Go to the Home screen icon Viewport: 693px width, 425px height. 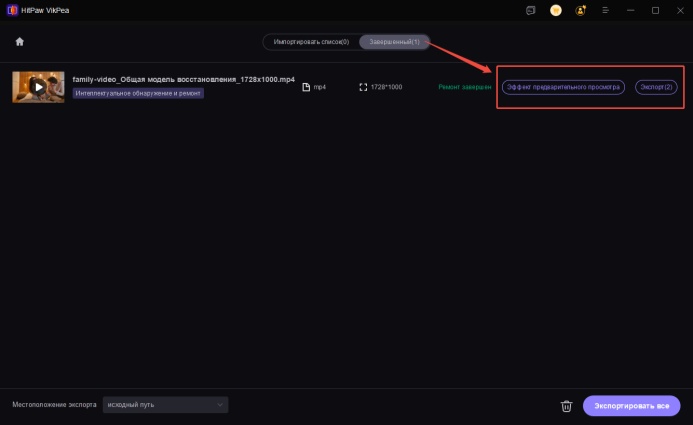tap(19, 42)
